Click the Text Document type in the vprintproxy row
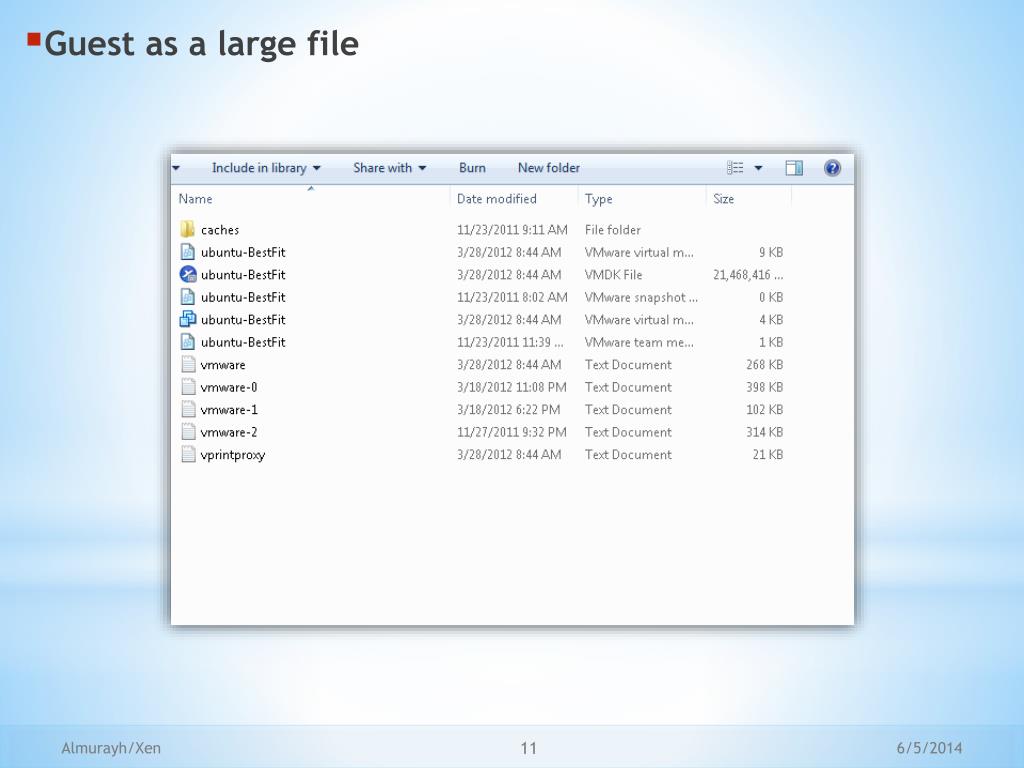 point(628,455)
